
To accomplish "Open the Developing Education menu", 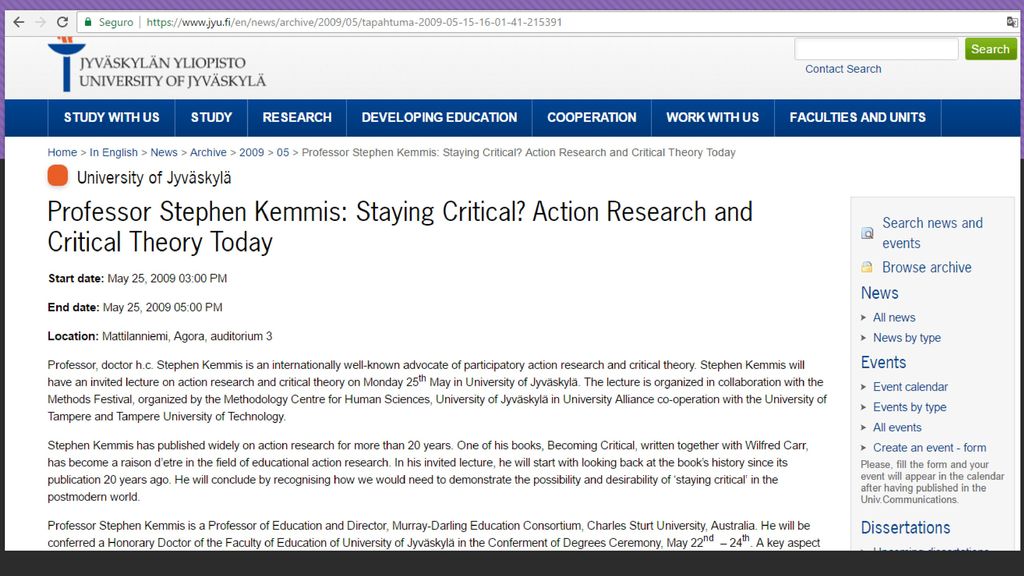I will (x=439, y=118).
